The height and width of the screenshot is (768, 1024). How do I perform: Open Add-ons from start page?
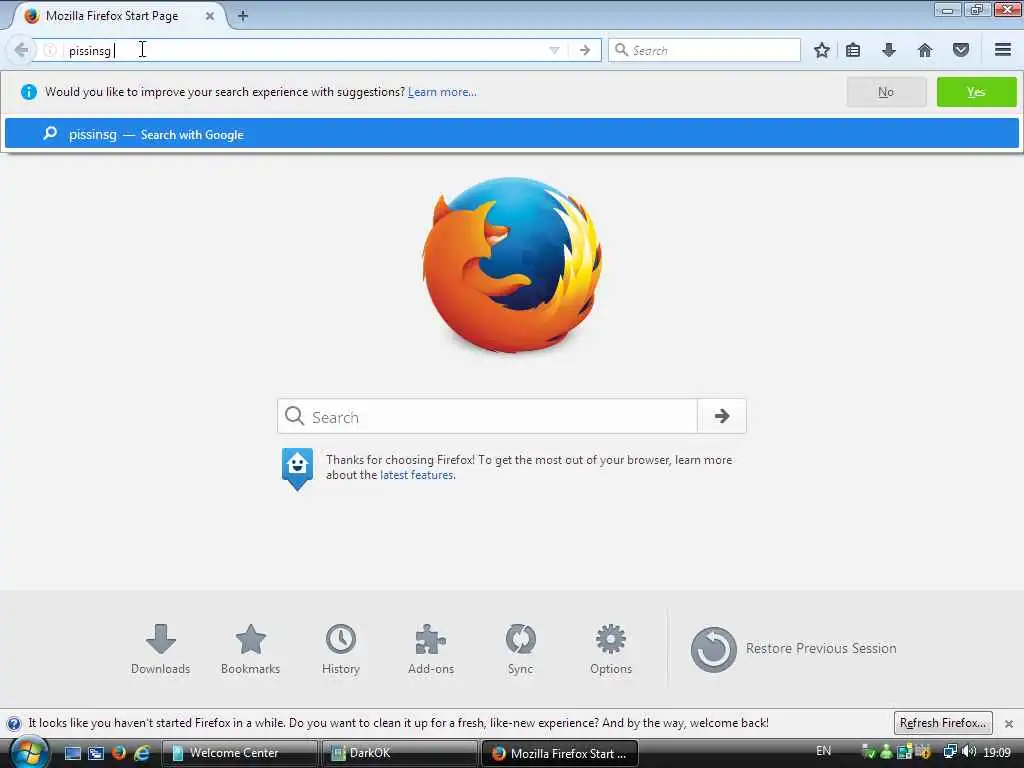[430, 650]
